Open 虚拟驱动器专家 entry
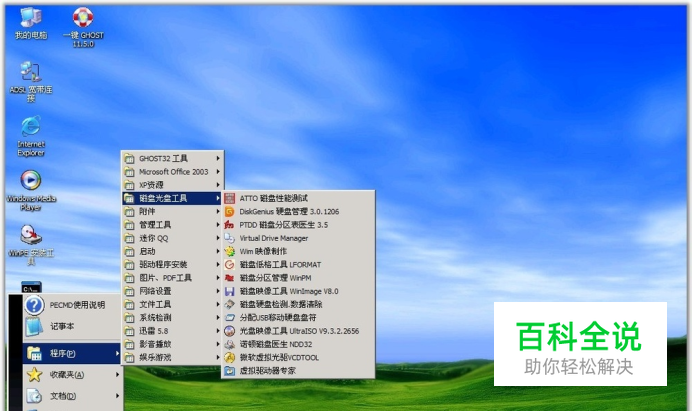 298,370
